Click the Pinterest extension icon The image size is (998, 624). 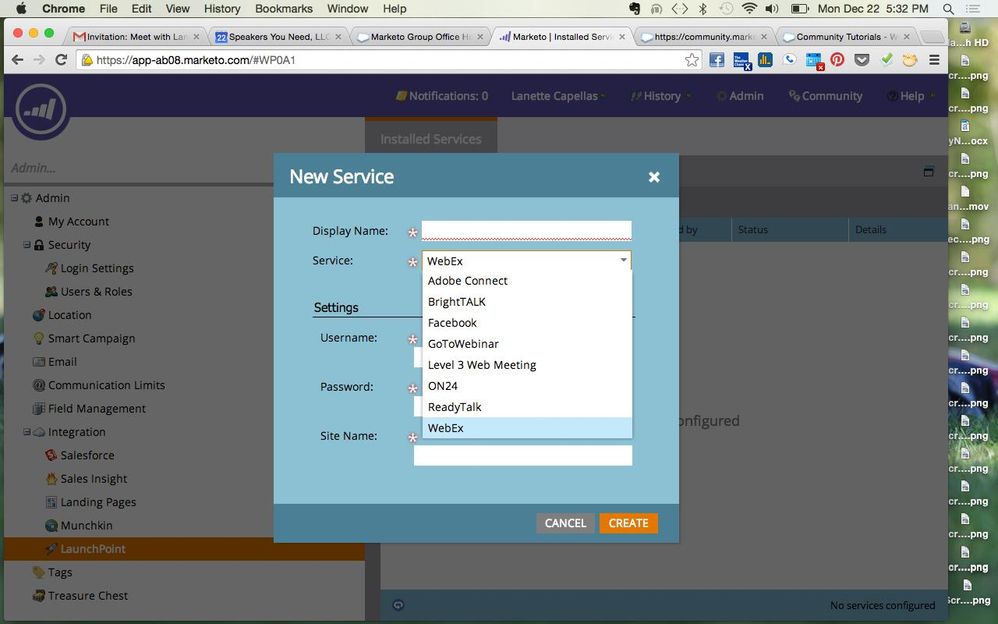pyautogui.click(x=838, y=60)
